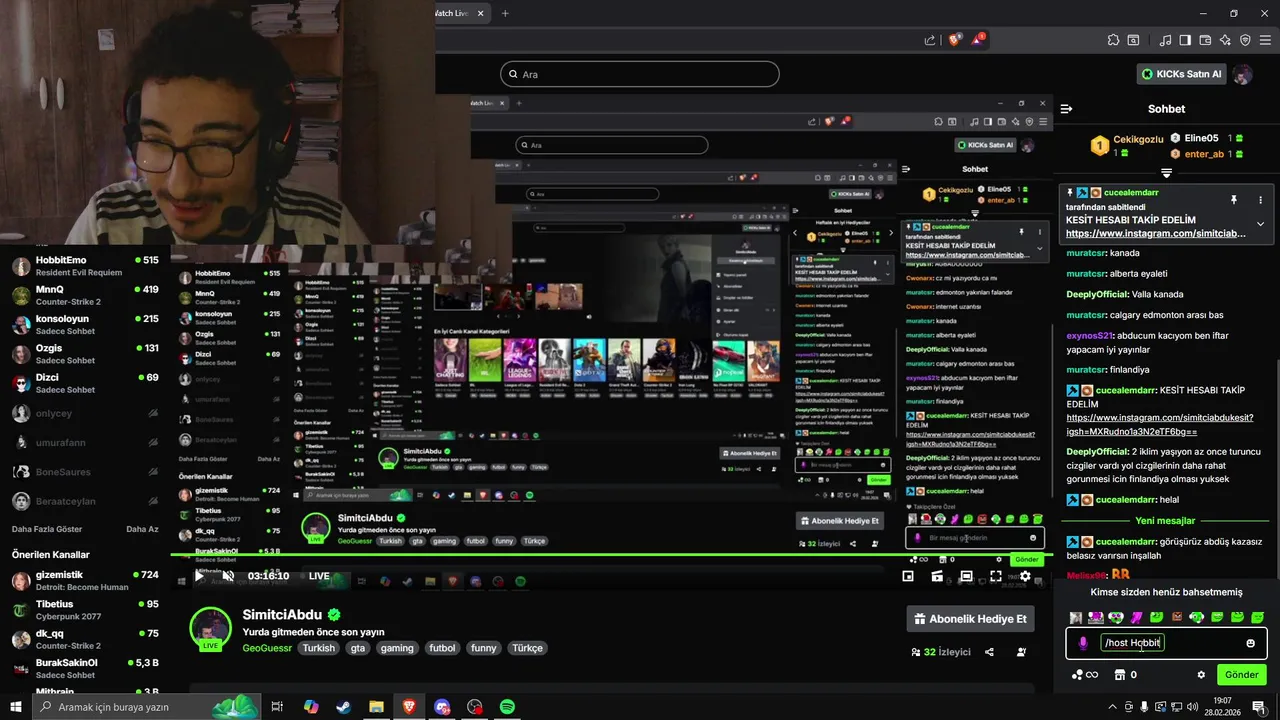
Task: Select the gaming tag
Action: point(397,648)
